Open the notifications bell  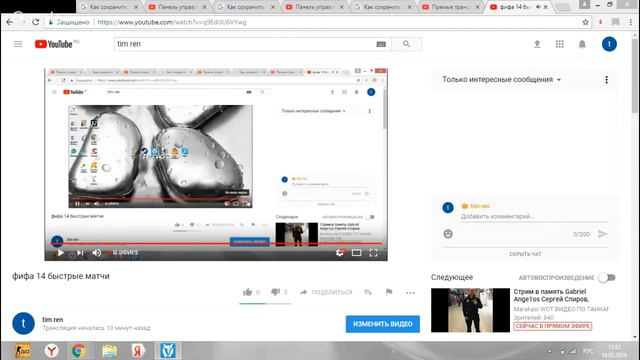[x=582, y=44]
